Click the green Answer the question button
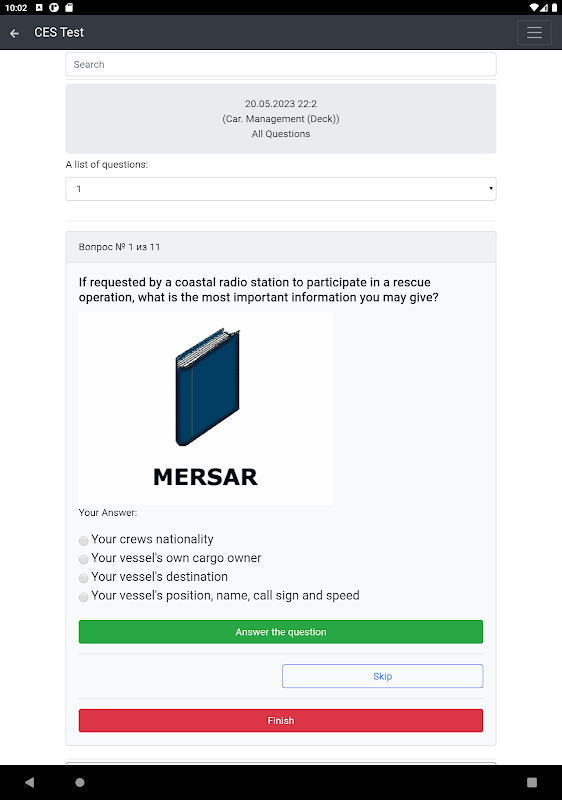Image resolution: width=562 pixels, height=800 pixels. [x=280, y=632]
